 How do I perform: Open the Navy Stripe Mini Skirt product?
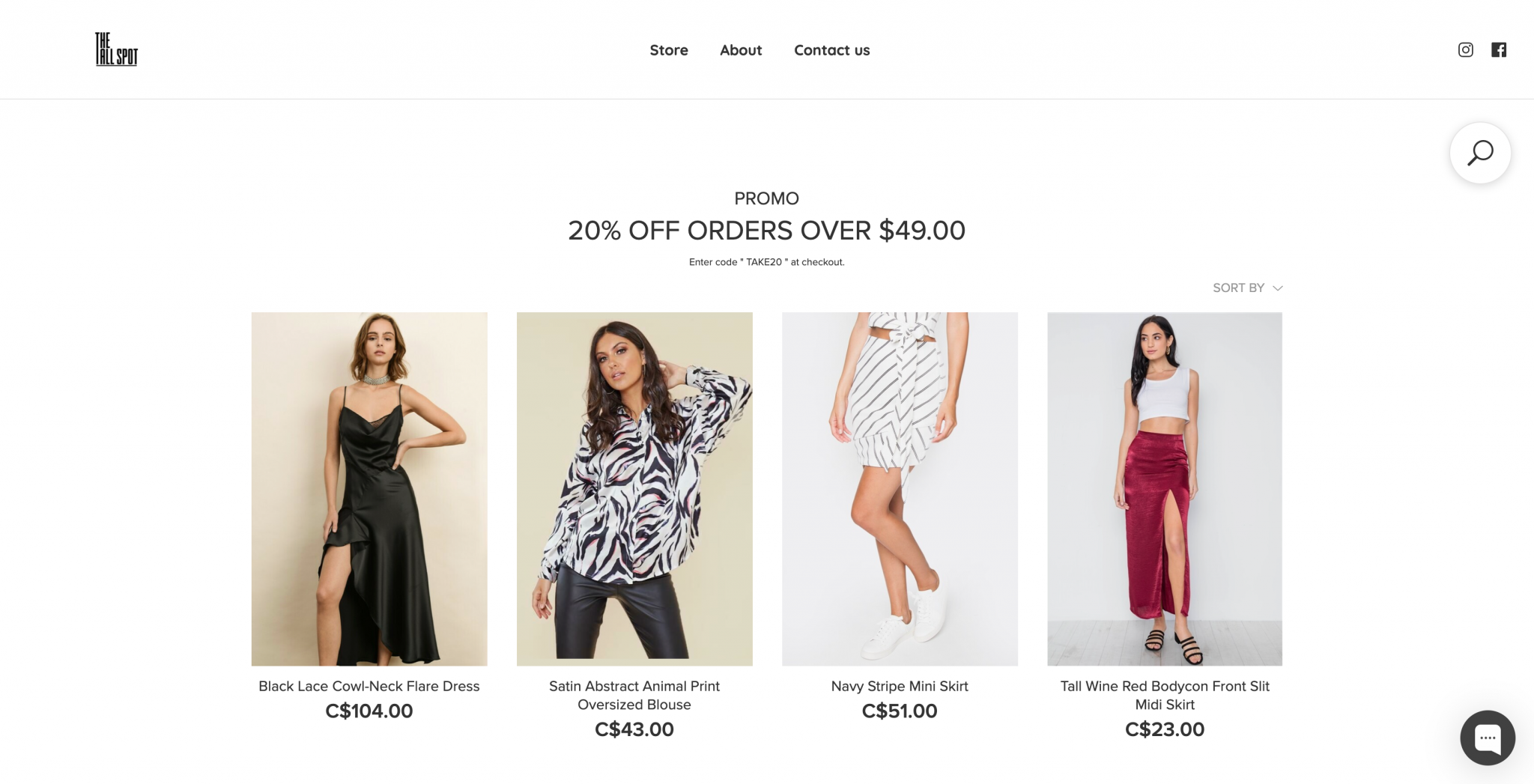point(899,685)
